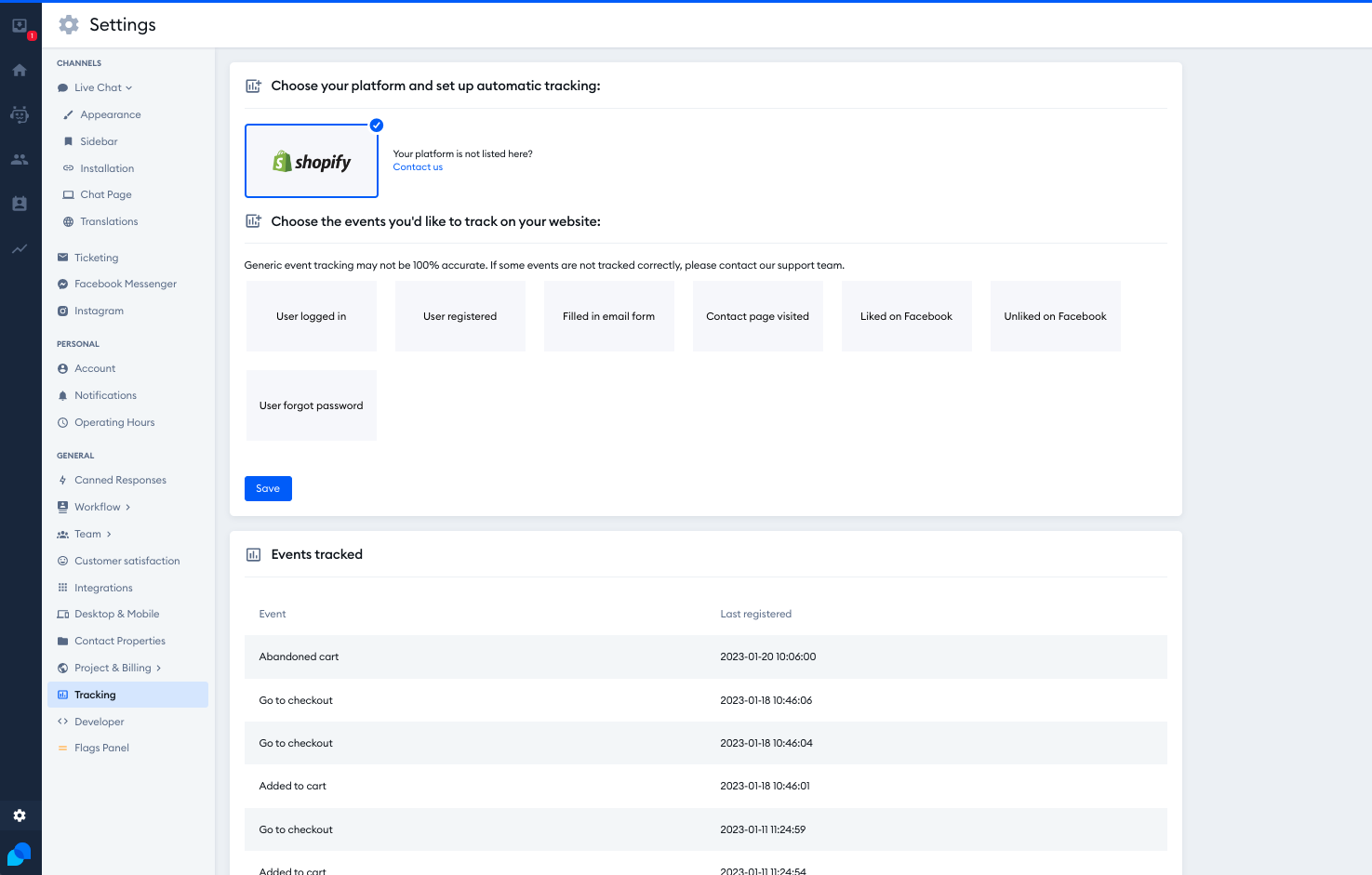The height and width of the screenshot is (875, 1372).
Task: Click the chart icon beside Choose your platform
Action: click(x=253, y=86)
